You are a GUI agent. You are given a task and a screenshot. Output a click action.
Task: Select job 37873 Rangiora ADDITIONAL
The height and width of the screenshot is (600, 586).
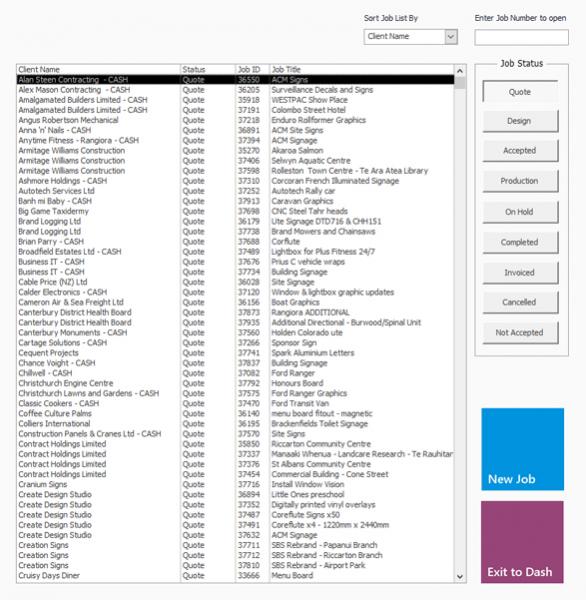[x=235, y=313]
